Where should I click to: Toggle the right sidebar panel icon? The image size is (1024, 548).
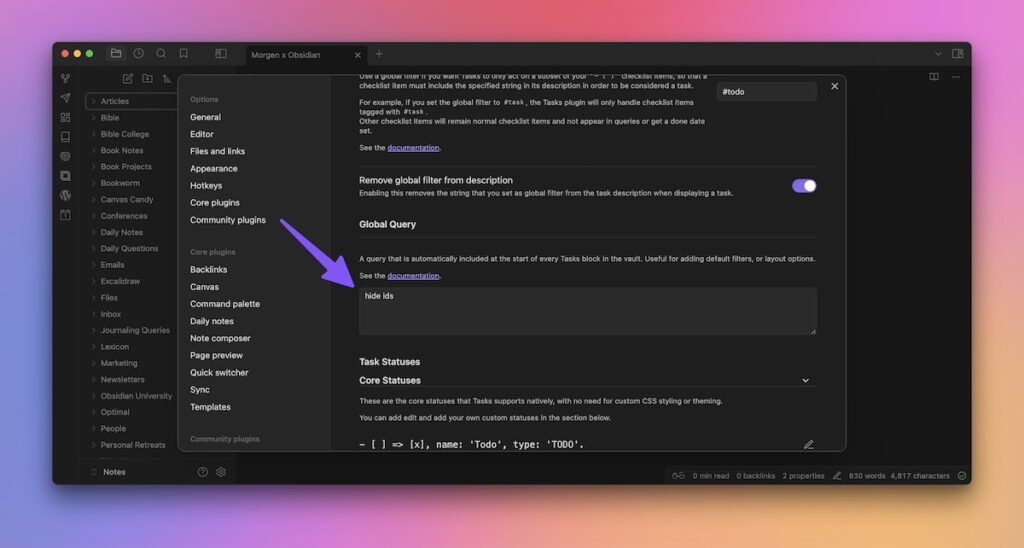tap(957, 54)
